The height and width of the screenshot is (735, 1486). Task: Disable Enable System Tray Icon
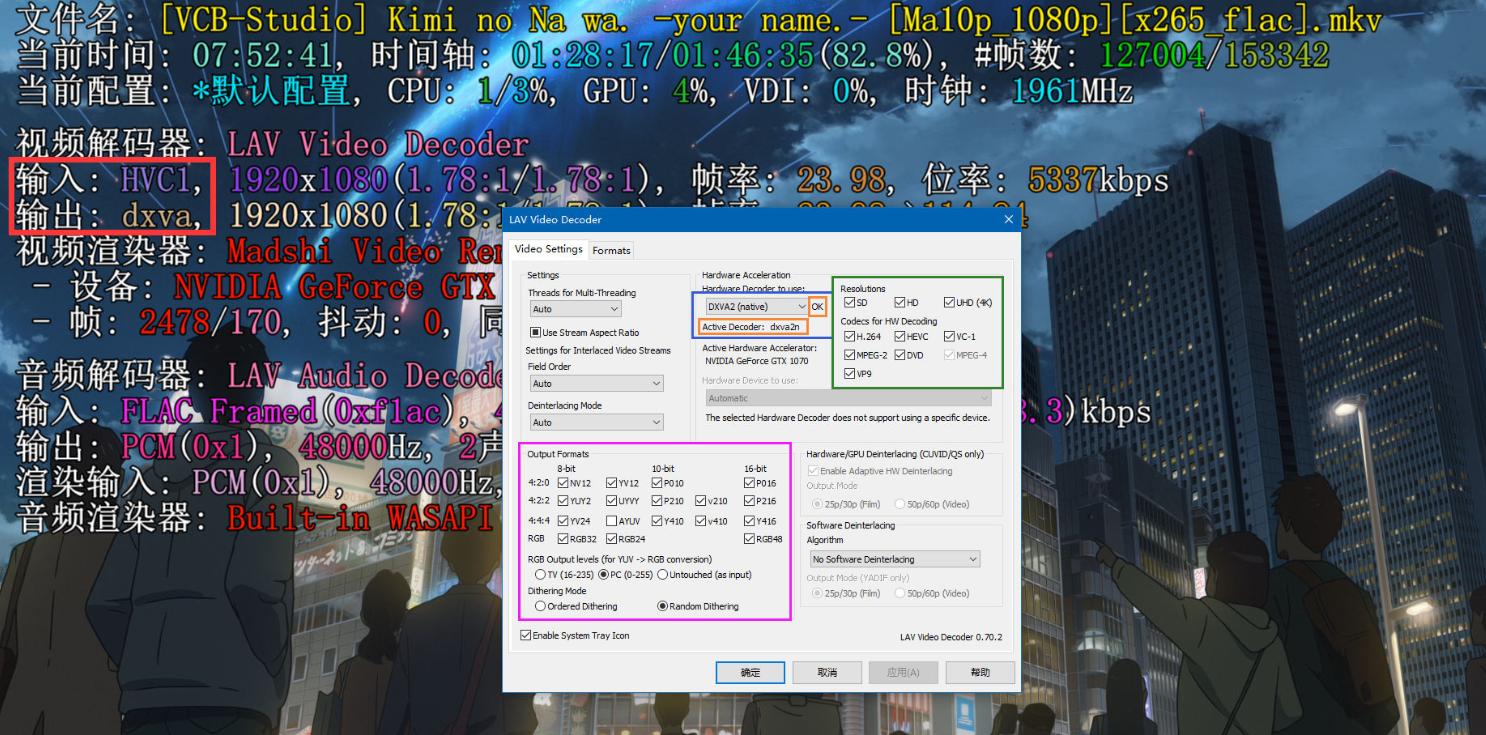click(524, 635)
